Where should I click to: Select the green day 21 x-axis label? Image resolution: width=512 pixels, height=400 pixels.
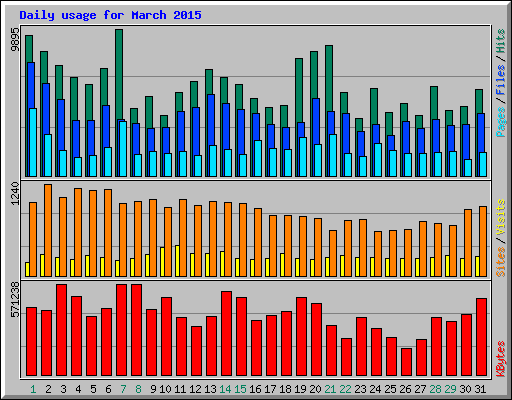(330, 389)
